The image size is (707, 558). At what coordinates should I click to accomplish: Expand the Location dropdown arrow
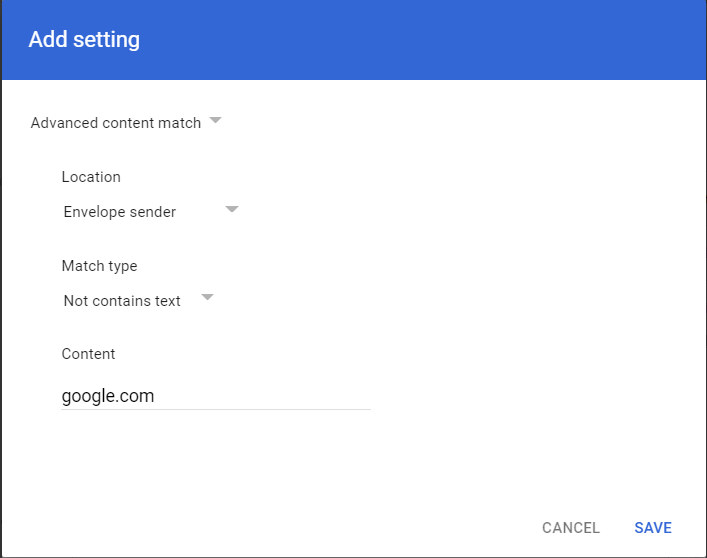(x=232, y=210)
